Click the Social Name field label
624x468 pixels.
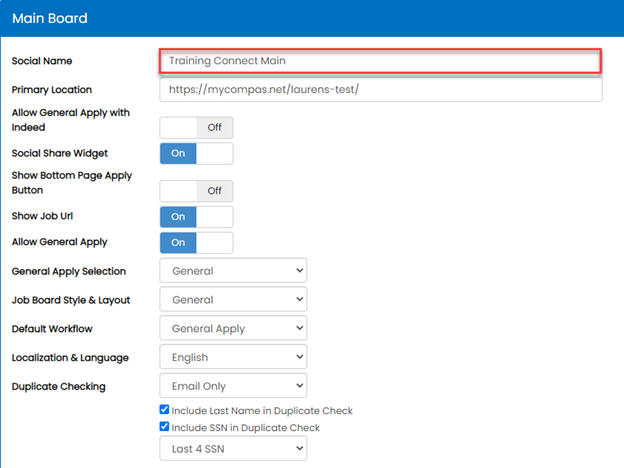pyautogui.click(x=42, y=61)
